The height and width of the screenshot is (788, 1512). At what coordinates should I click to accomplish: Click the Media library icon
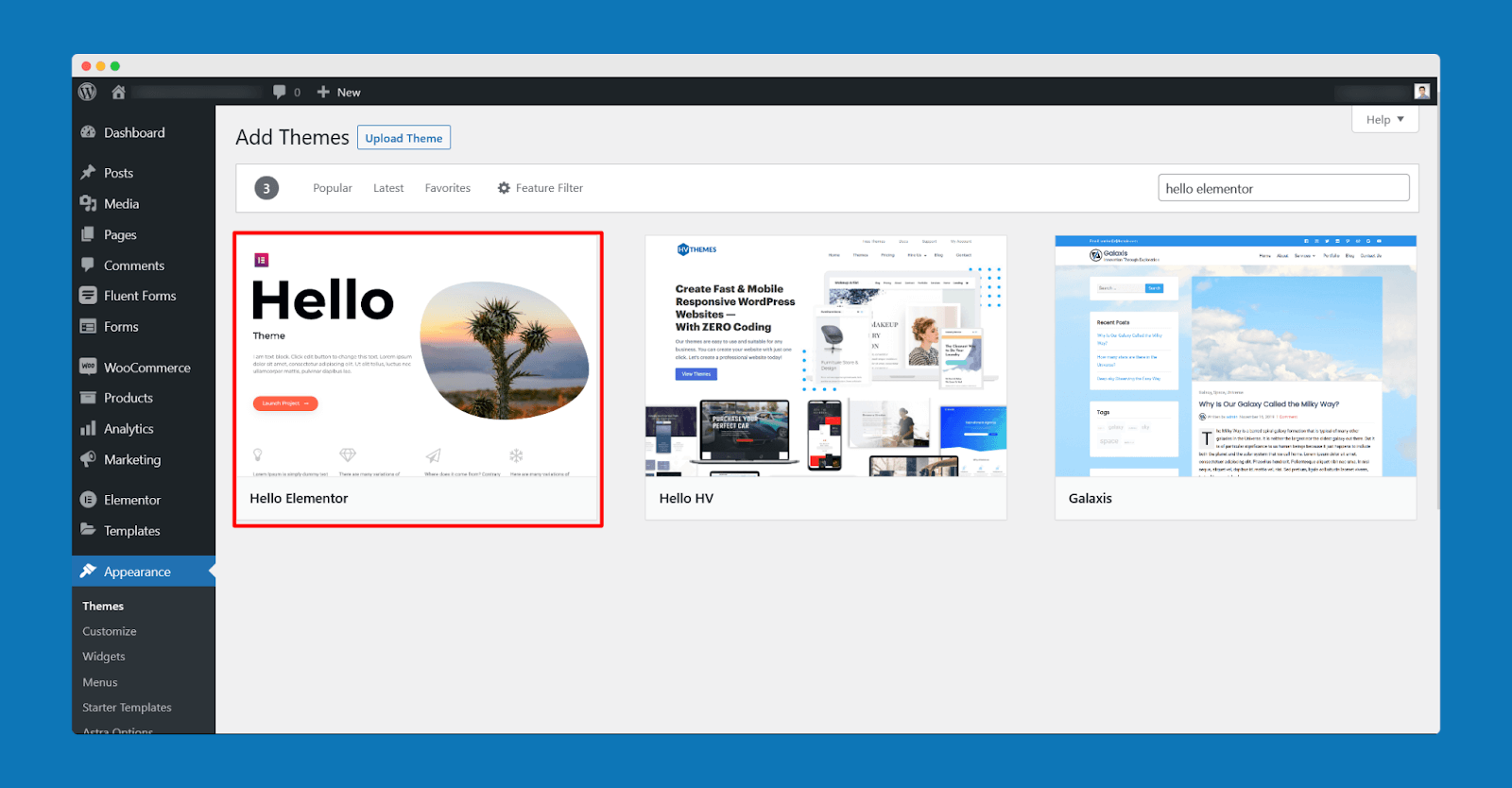point(88,203)
